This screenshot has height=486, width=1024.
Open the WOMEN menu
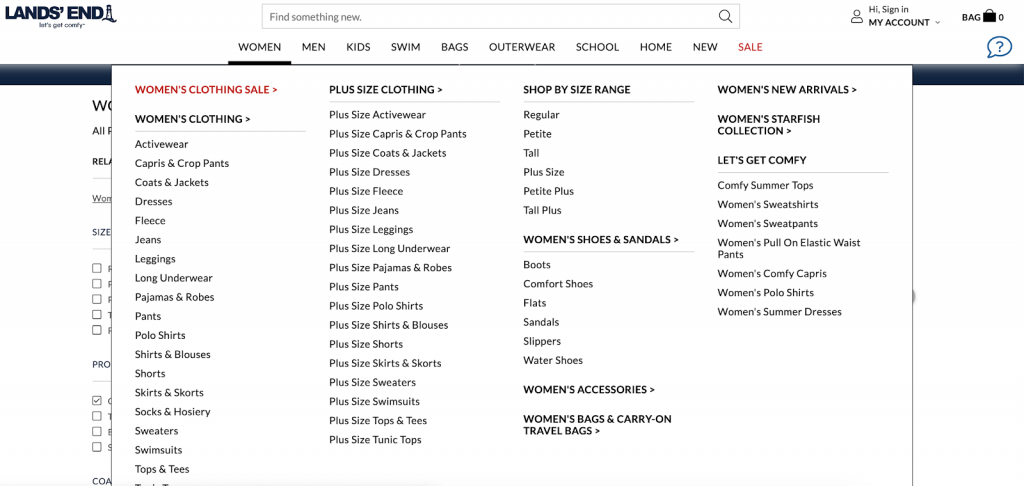259,47
